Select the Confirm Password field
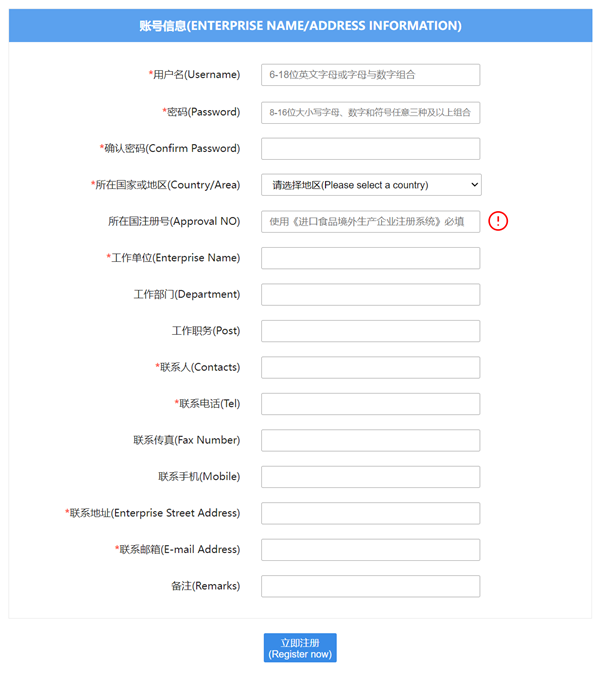Image resolution: width=600 pixels, height=684 pixels. tap(370, 149)
